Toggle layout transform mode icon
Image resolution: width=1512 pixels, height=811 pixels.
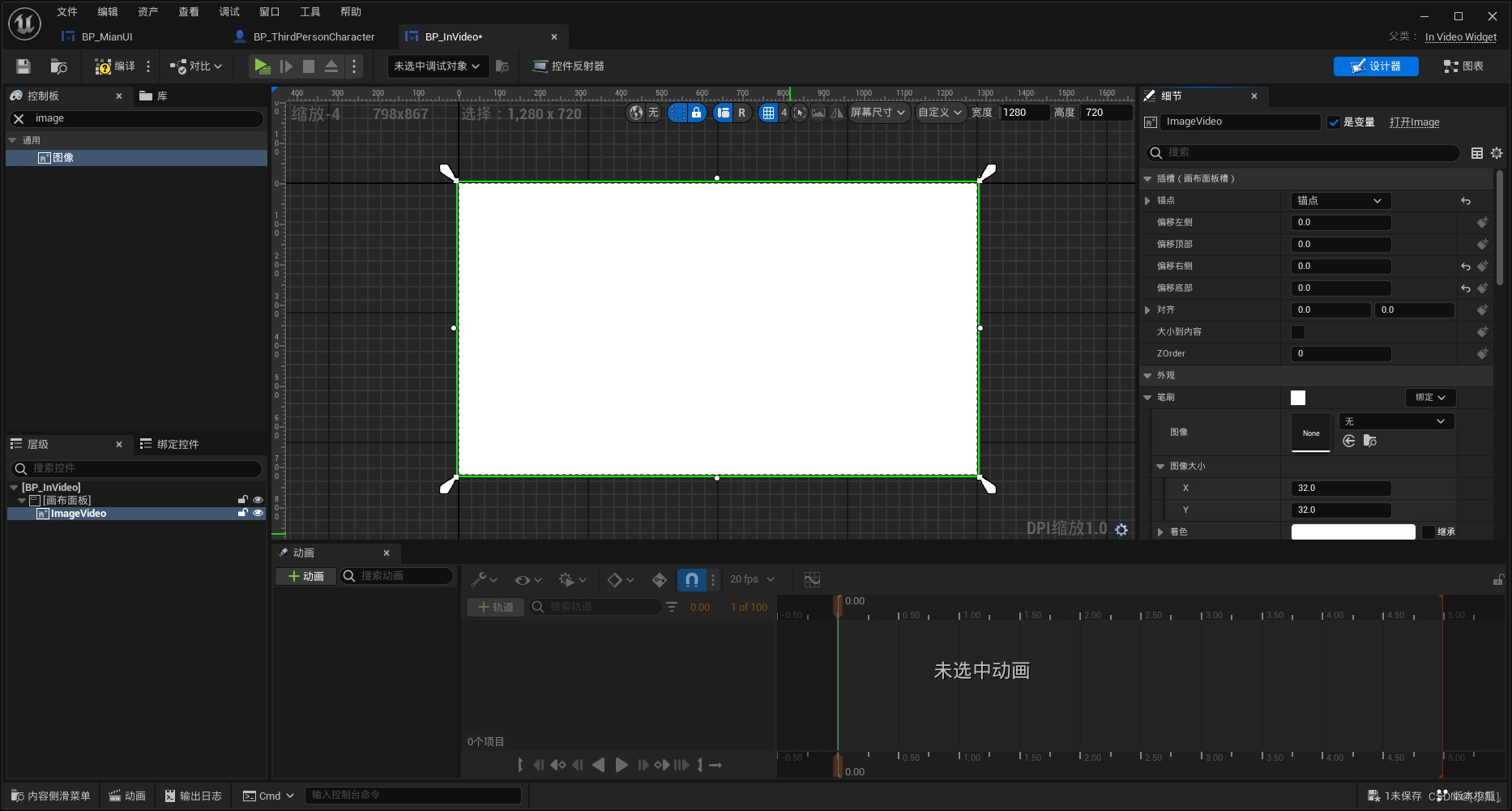723,113
